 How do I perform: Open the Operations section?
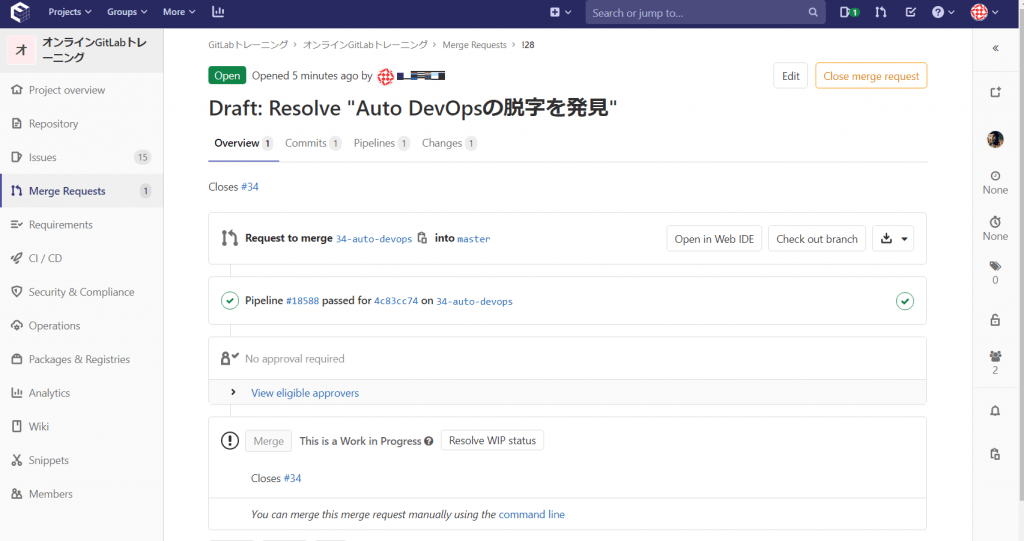(54, 325)
